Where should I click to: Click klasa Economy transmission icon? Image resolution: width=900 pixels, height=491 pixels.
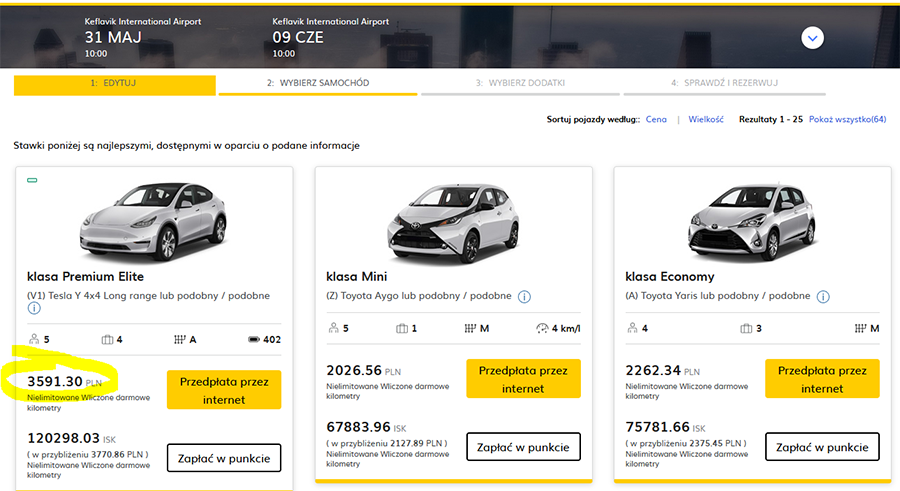[x=860, y=328]
